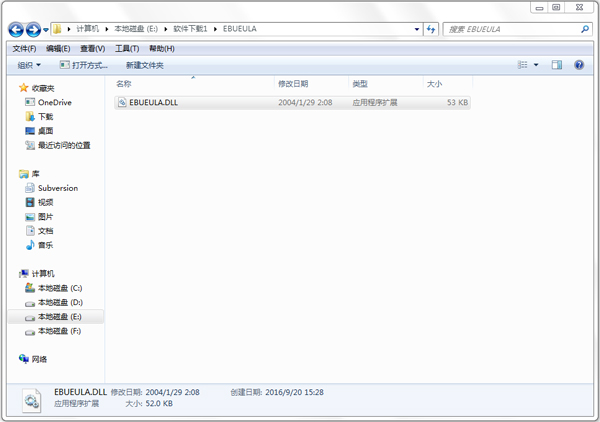Click the DLL thumbnail in the details pane
Viewport: 600px width, 422px height.
tap(31, 401)
